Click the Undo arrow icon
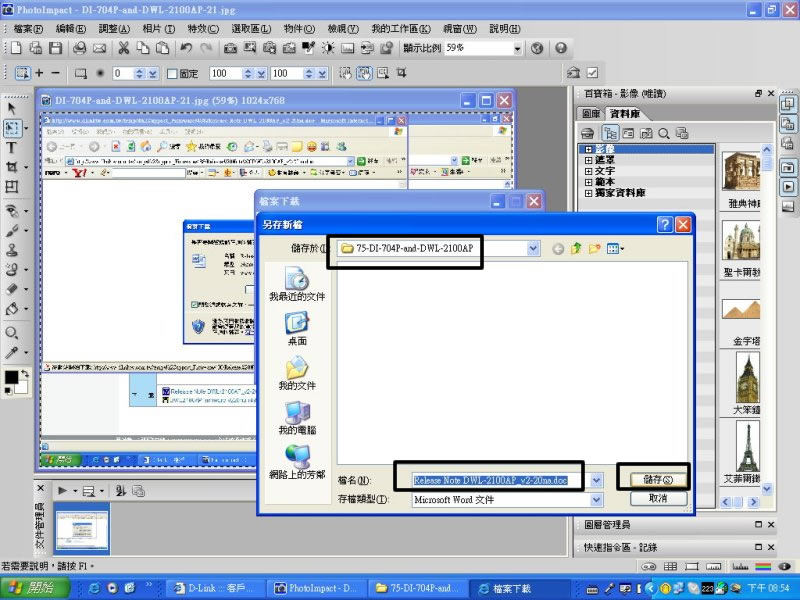This screenshot has height=600, width=800. pos(186,48)
